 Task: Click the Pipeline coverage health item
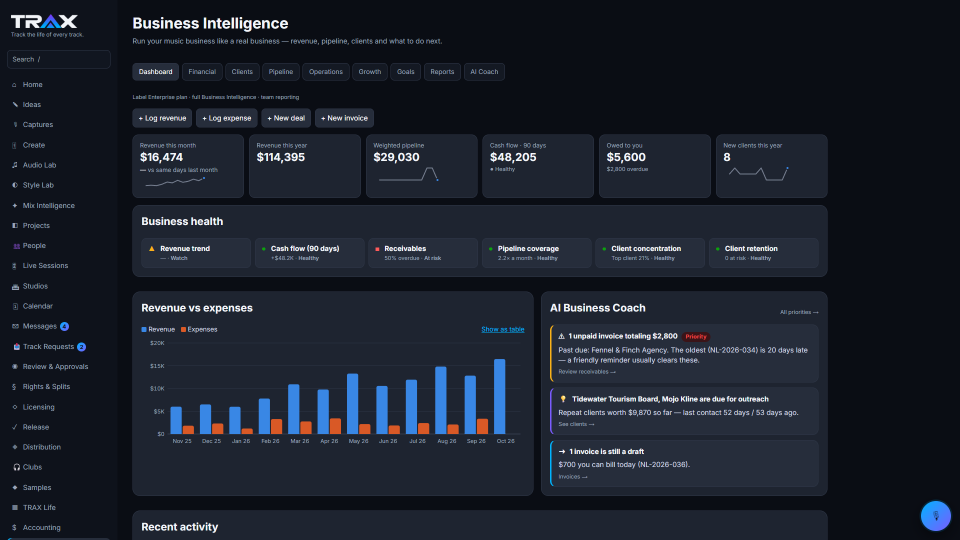[536, 253]
